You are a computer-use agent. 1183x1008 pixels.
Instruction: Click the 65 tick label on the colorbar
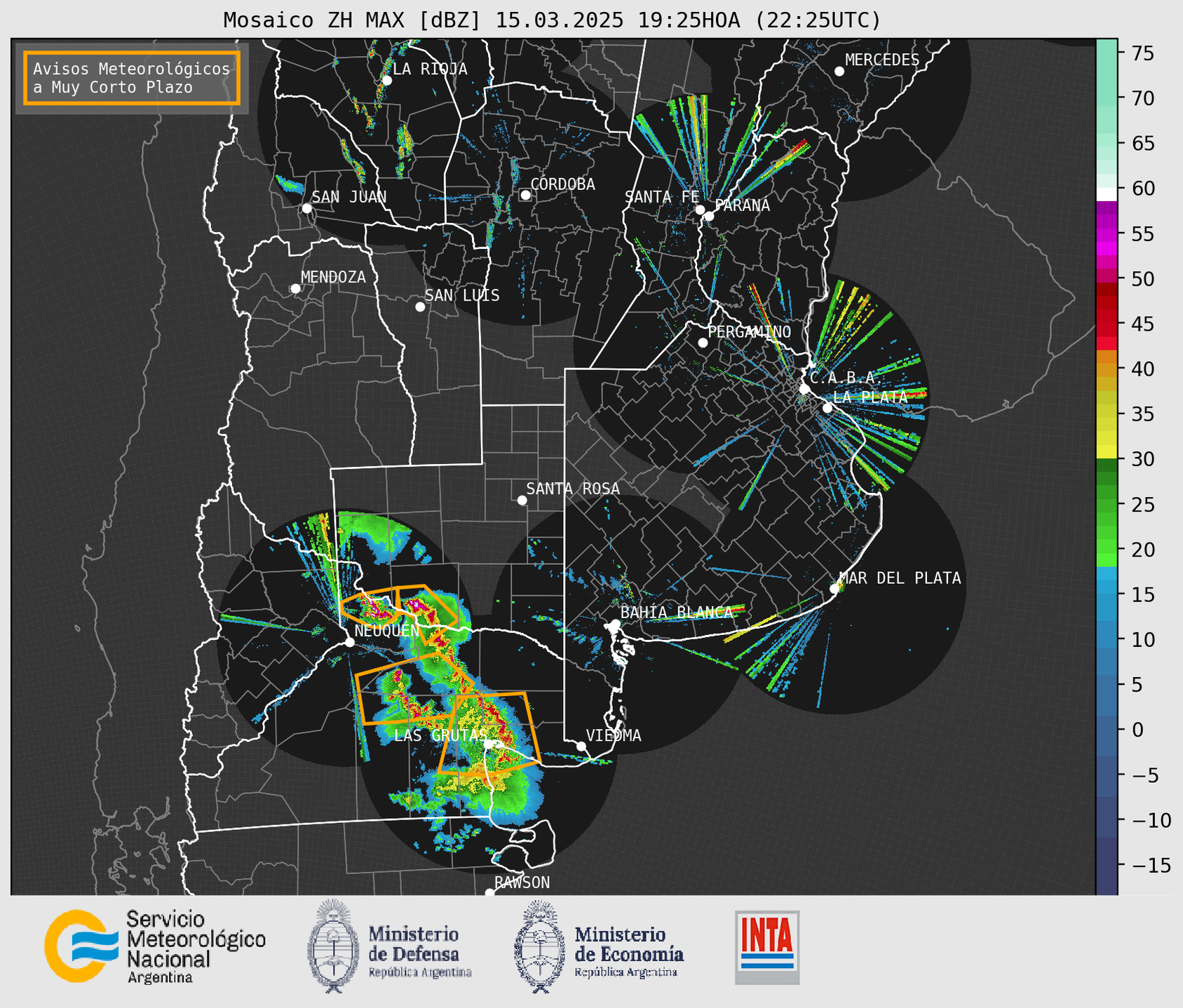coord(1143,143)
